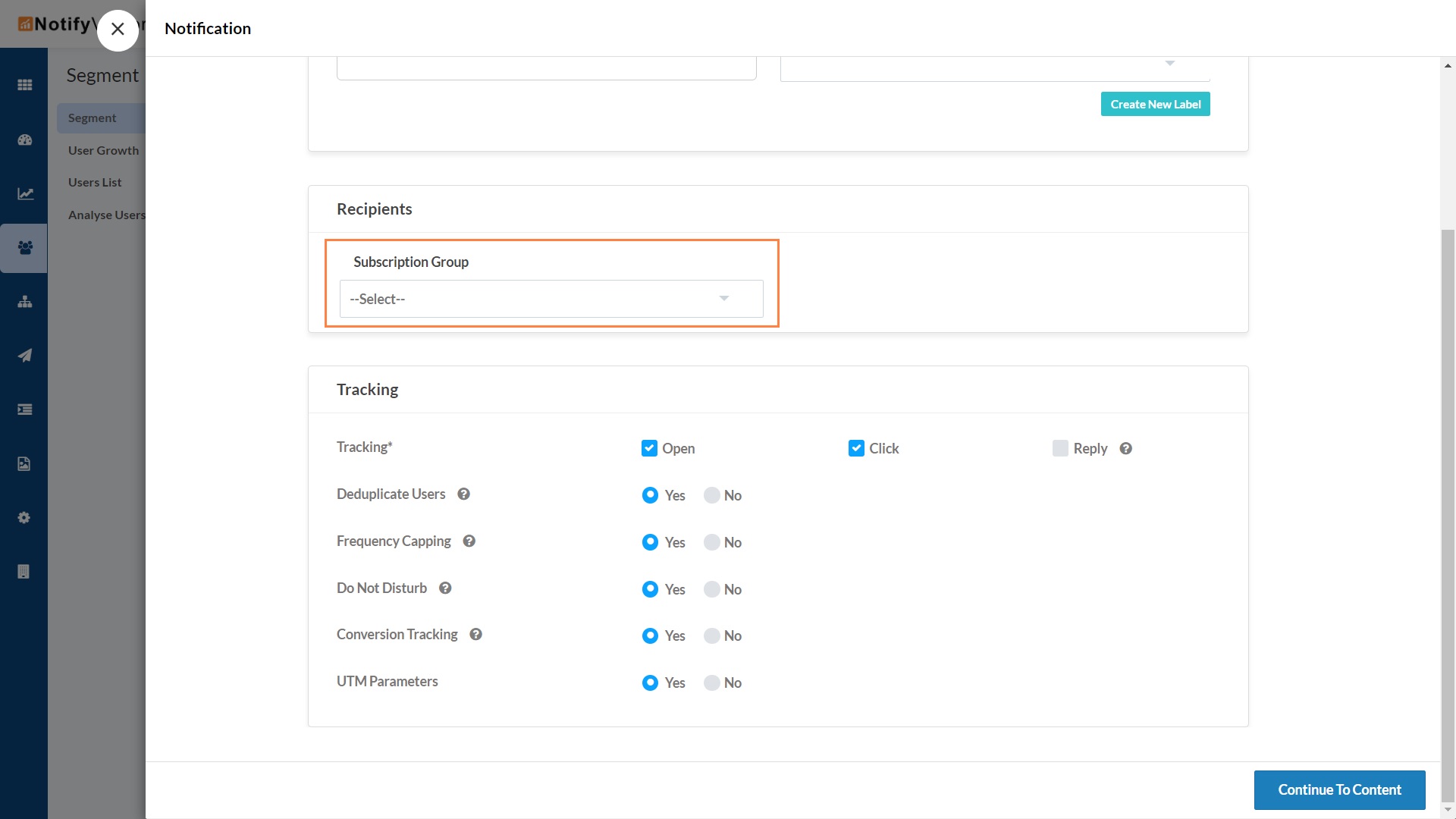
Task: Select Yes for Do Not Disturb
Action: pyautogui.click(x=650, y=589)
